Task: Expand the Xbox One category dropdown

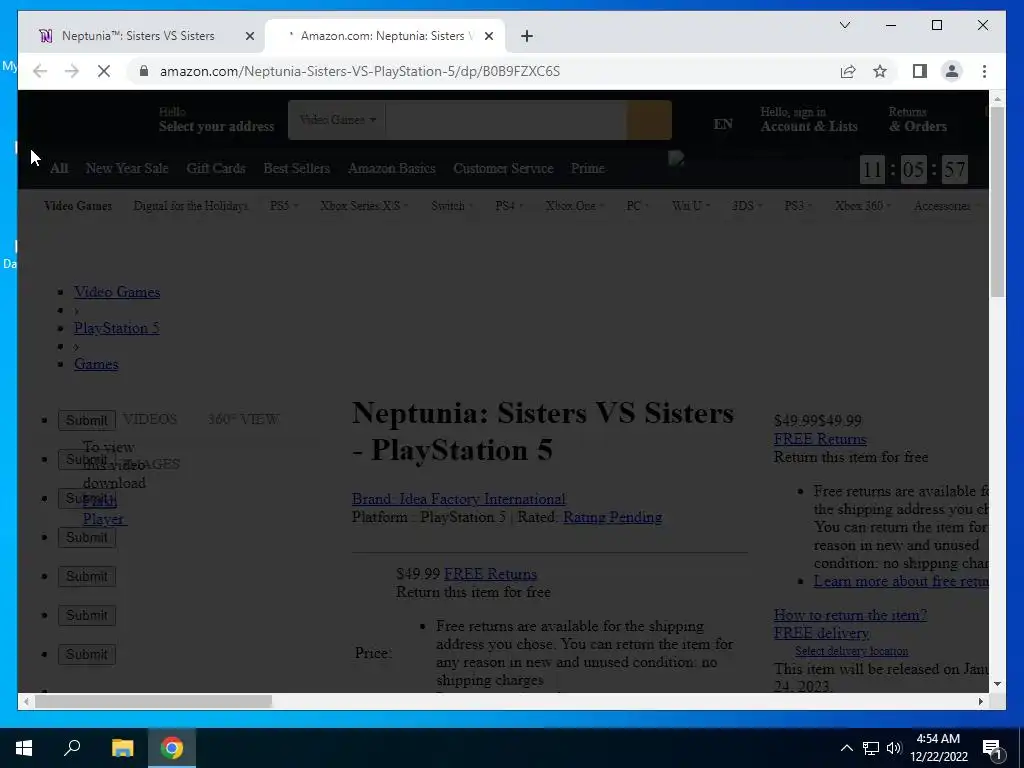Action: point(575,206)
